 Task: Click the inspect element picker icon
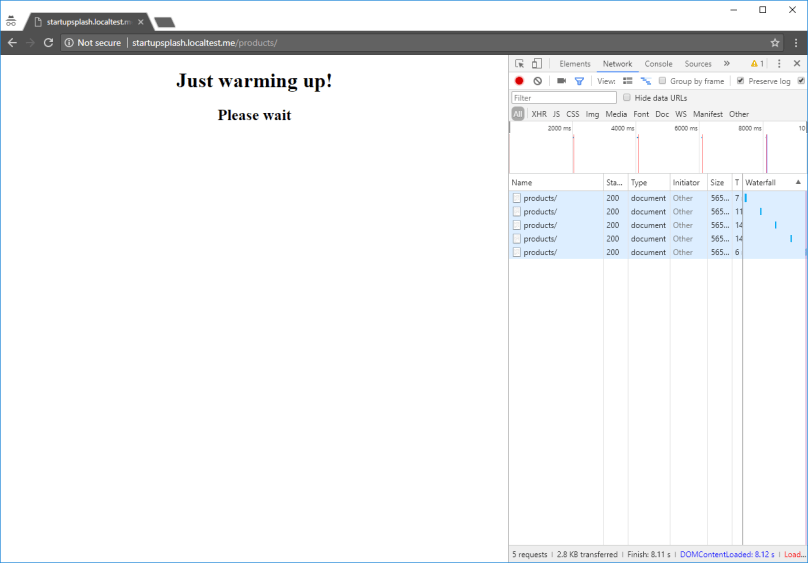click(x=520, y=64)
